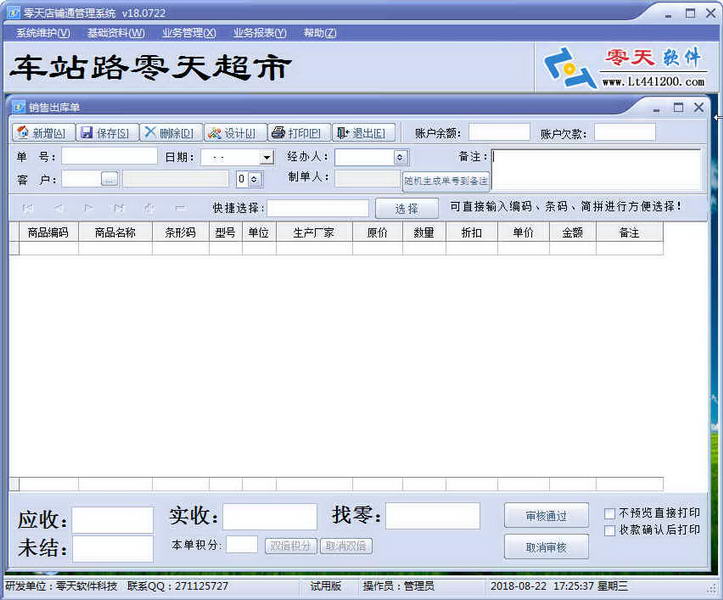Screen dimensions: 723x600
Task: Focus the 客户 code input field
Action: point(81,179)
